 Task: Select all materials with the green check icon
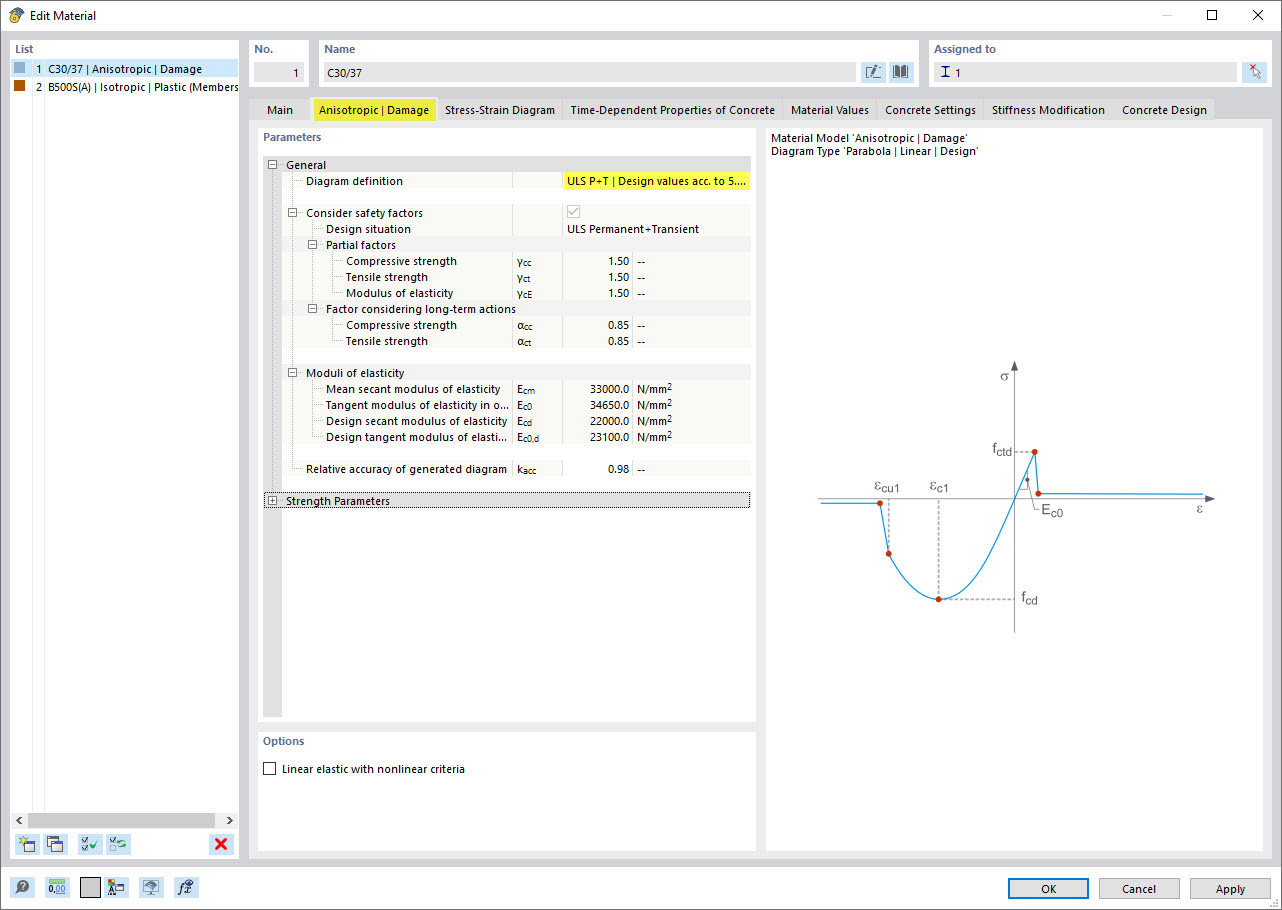point(89,844)
